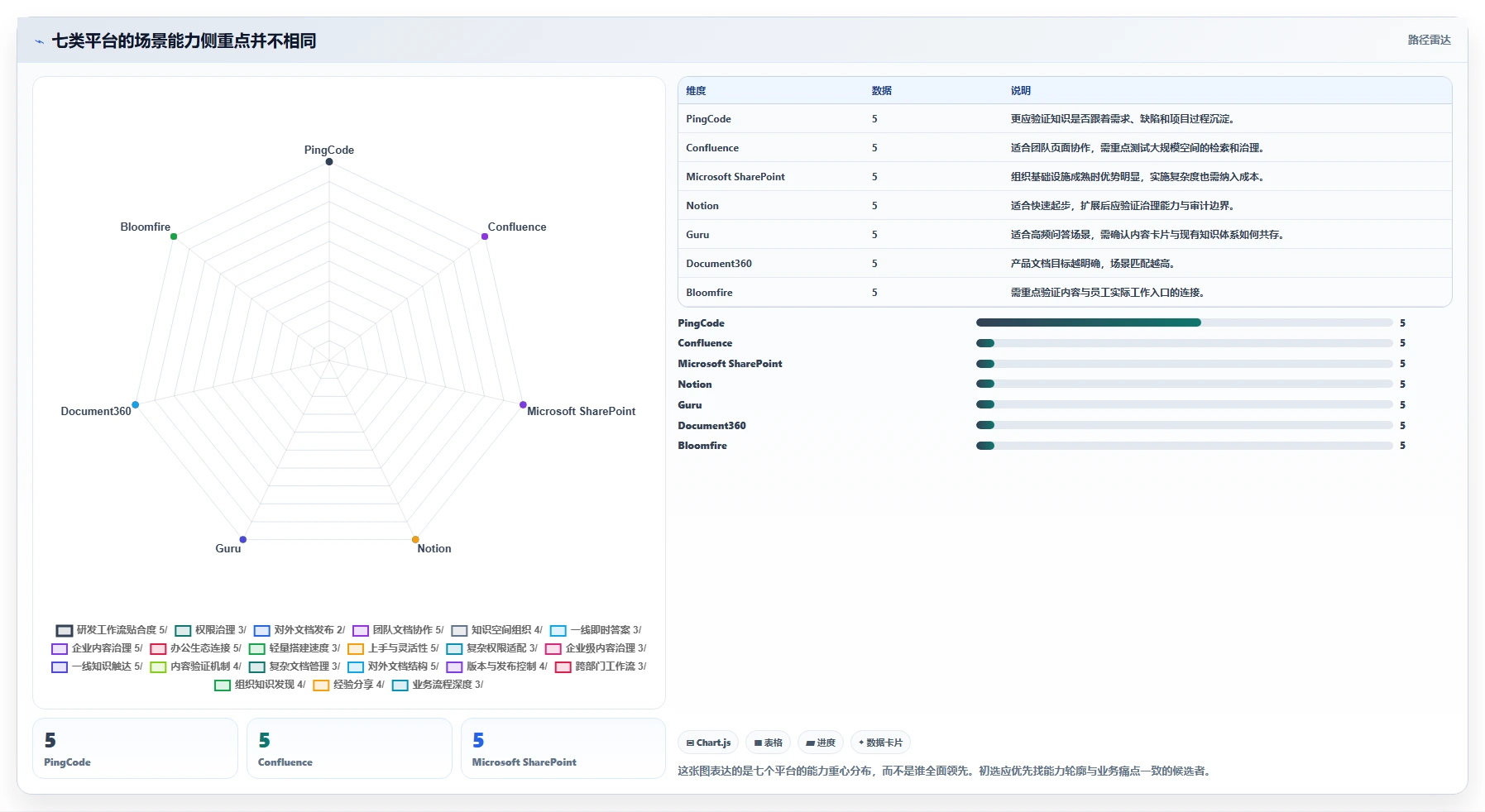Click the 跨部门工作流 3/ legend swatch
Screen dimensions: 1485x812
pyautogui.click(x=563, y=666)
